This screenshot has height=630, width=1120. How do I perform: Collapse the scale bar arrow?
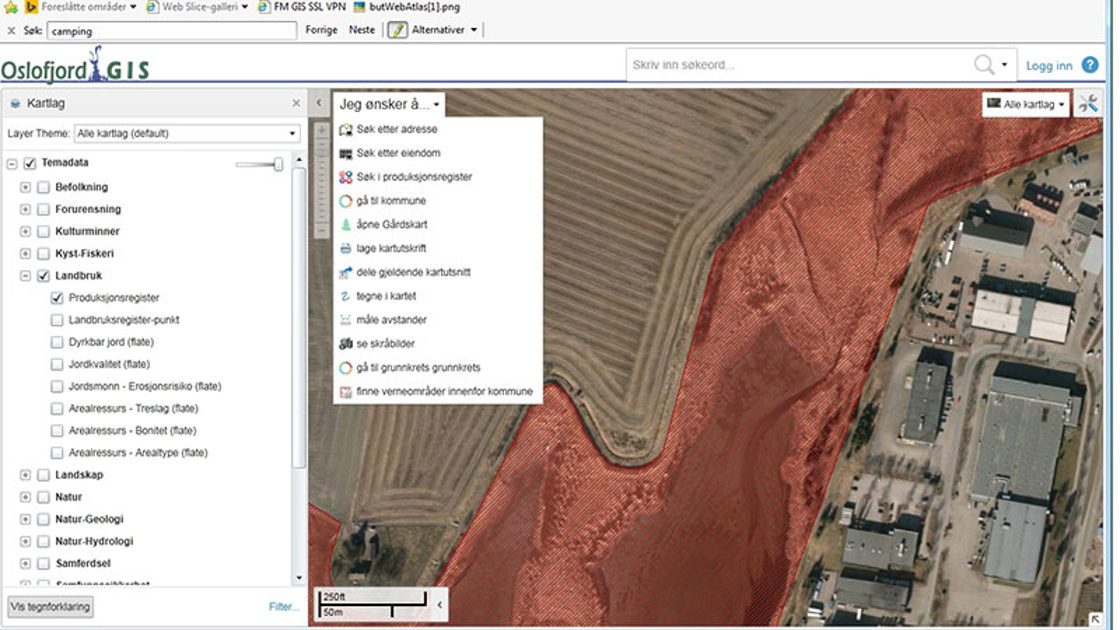[x=440, y=604]
